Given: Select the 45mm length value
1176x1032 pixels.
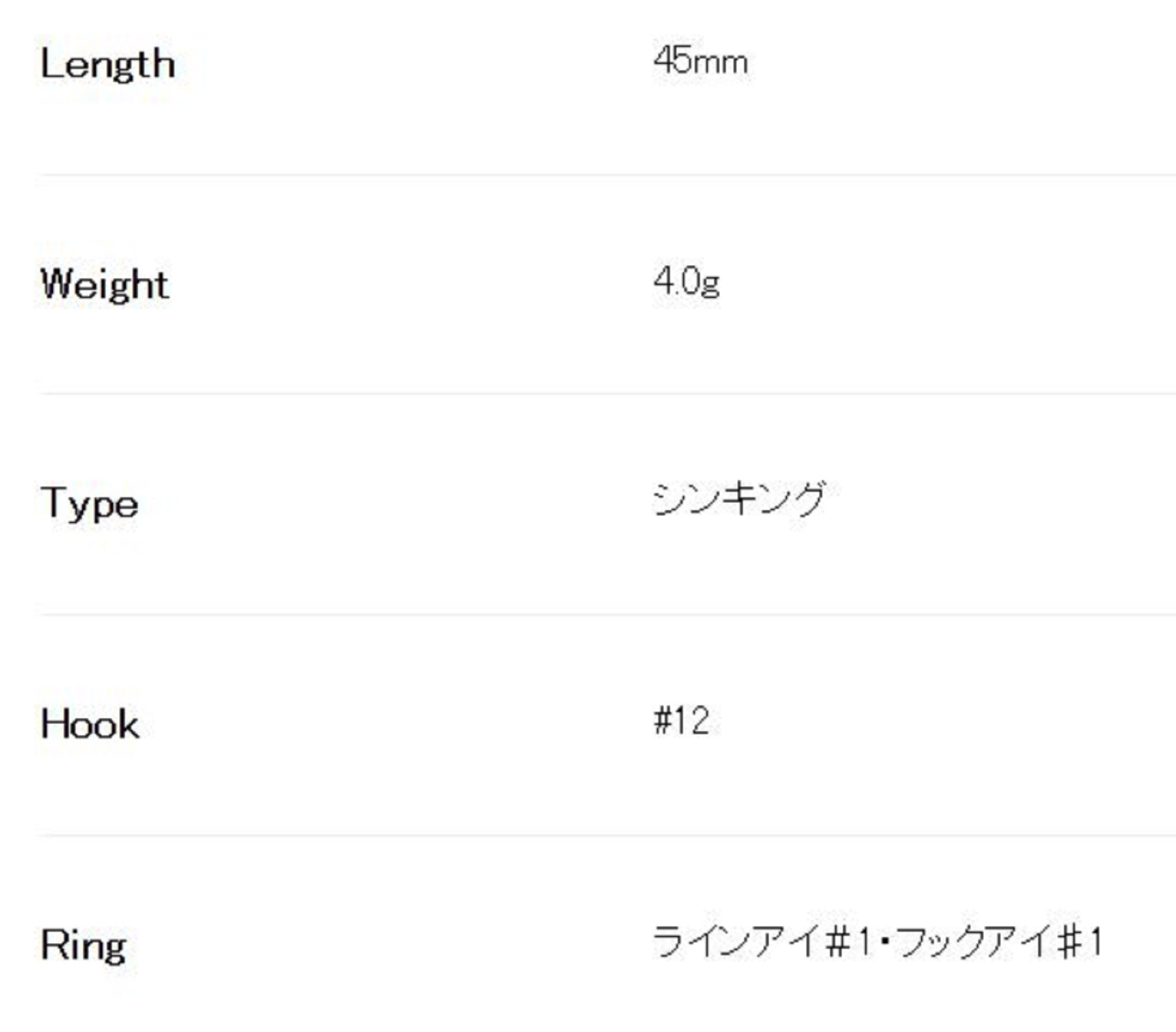Looking at the screenshot, I should pos(700,61).
